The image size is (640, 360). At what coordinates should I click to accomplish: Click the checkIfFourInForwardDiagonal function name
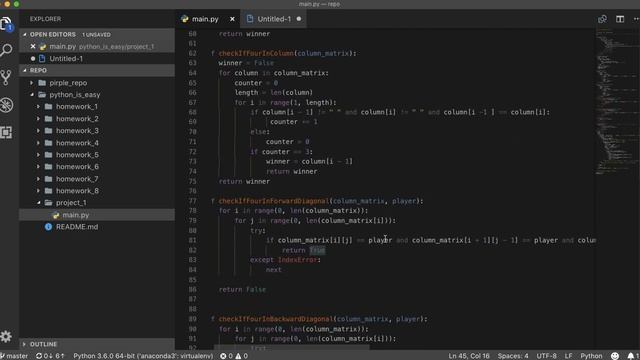pos(273,201)
